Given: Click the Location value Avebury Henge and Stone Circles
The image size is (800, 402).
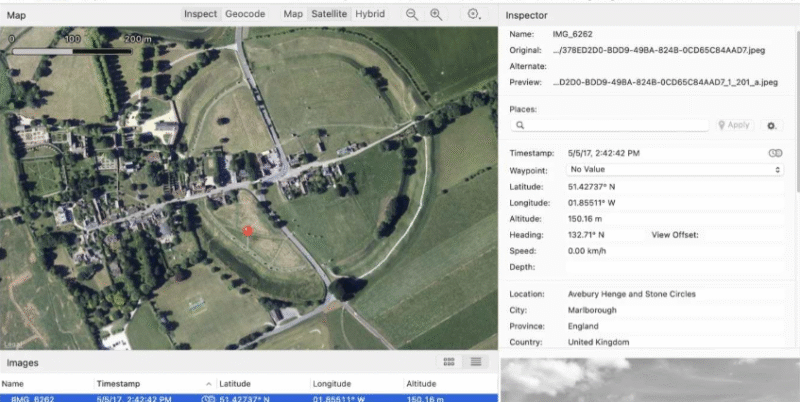Looking at the screenshot, I should point(632,294).
